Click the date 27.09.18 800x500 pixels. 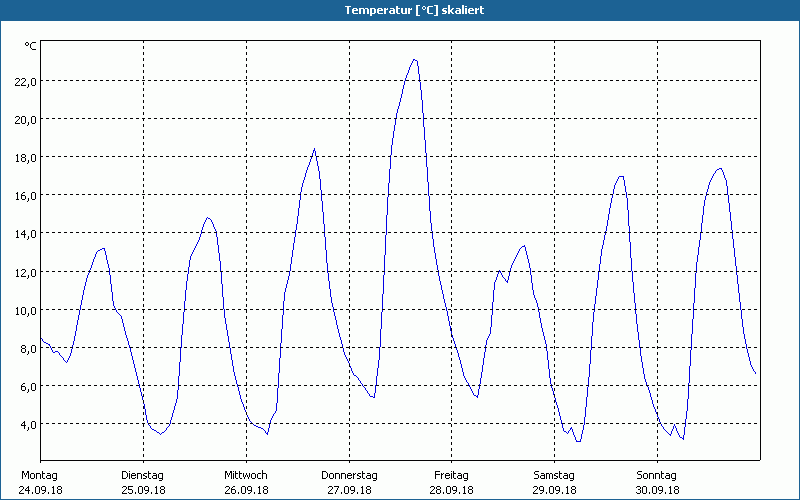click(x=349, y=490)
